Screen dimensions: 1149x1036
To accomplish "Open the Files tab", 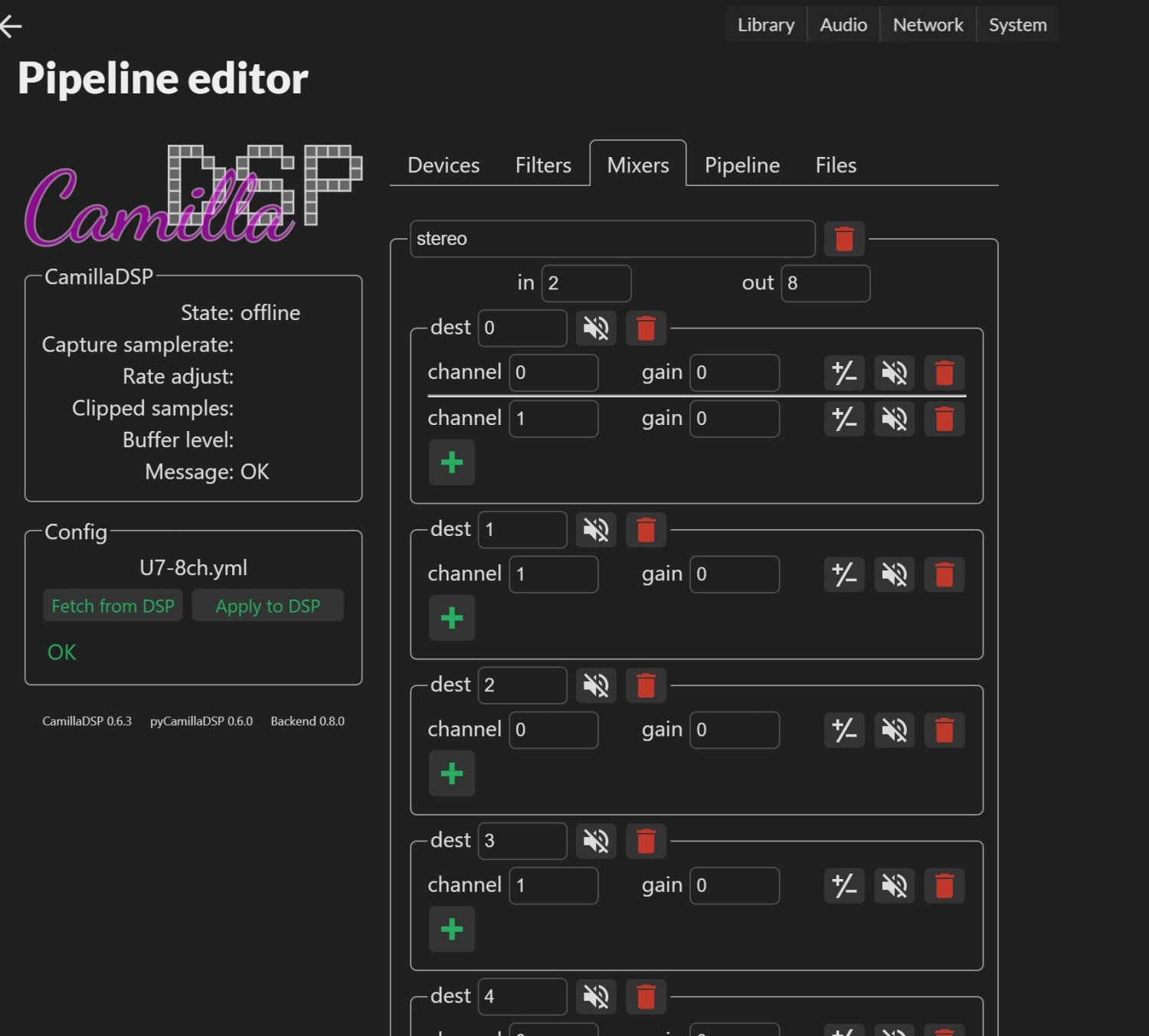I will pos(836,165).
